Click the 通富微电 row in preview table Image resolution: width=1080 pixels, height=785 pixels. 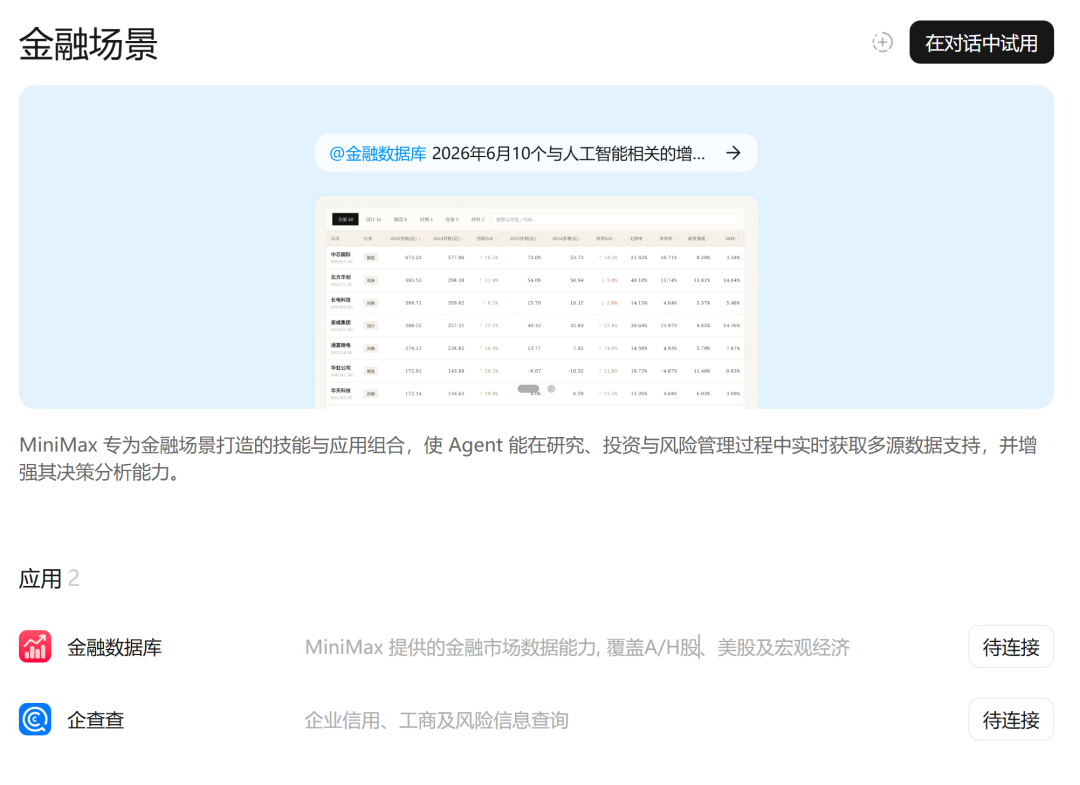point(536,348)
